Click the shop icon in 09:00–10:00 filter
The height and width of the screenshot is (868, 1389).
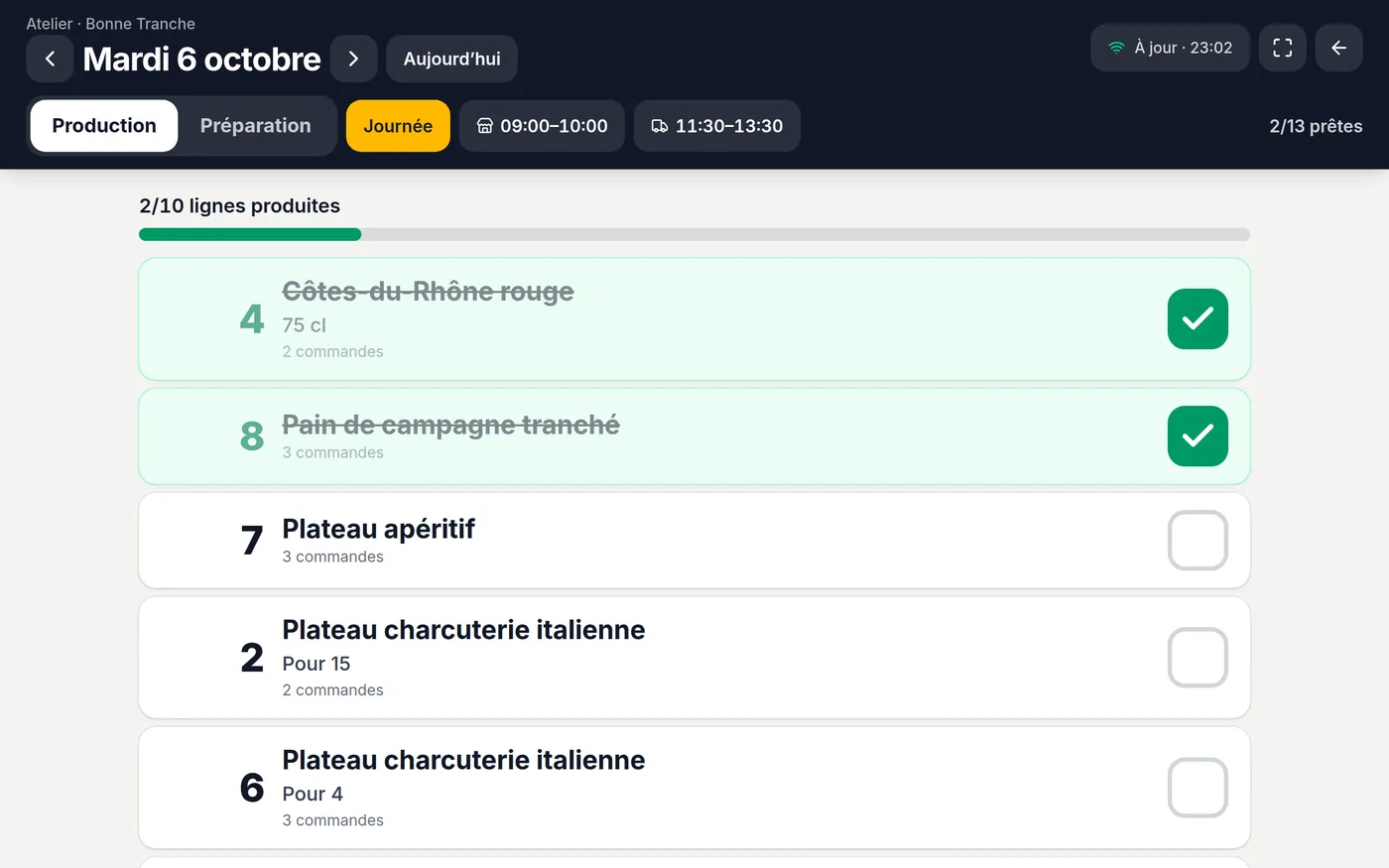[485, 126]
